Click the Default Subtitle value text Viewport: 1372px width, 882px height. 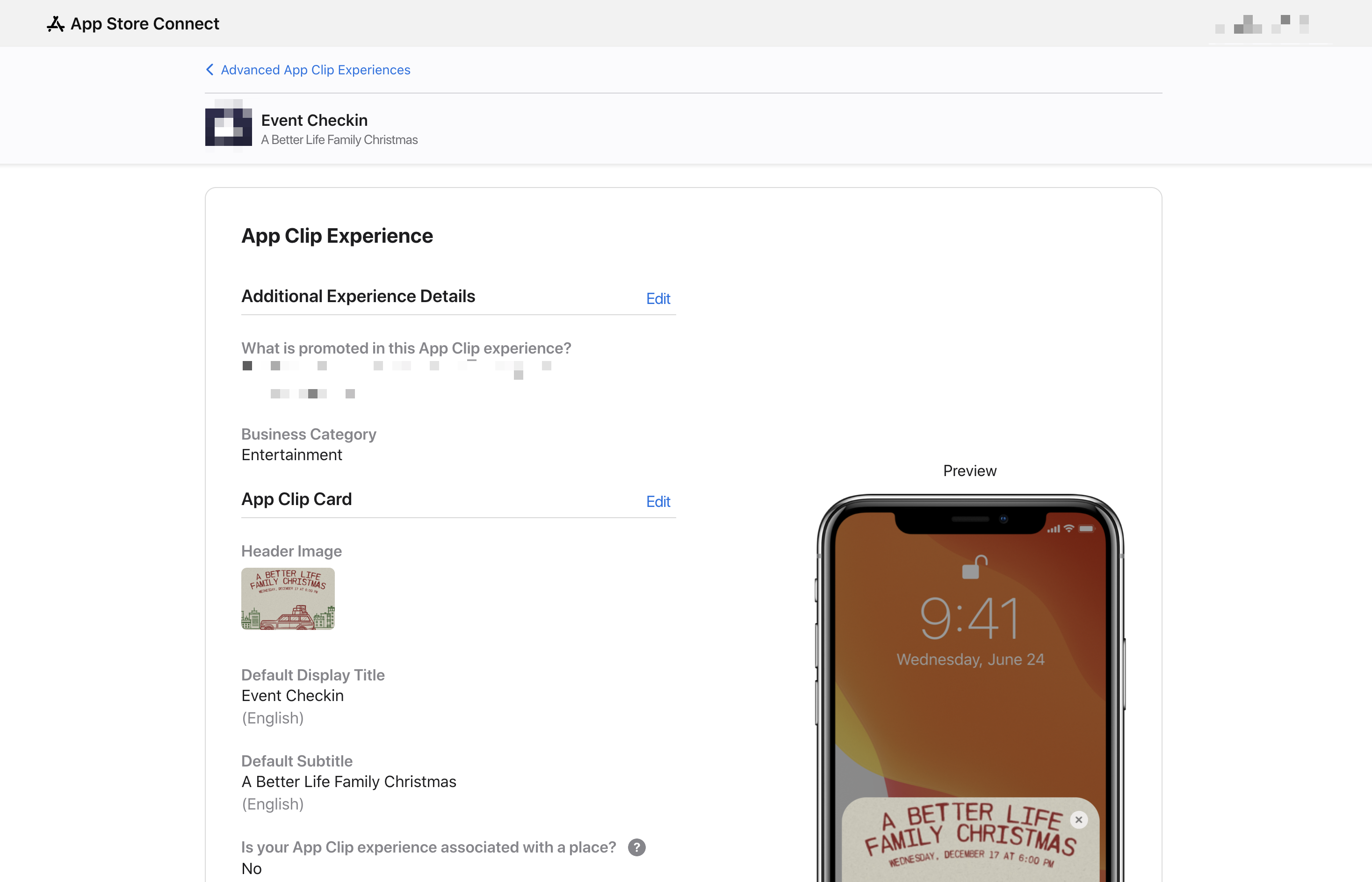point(348,781)
